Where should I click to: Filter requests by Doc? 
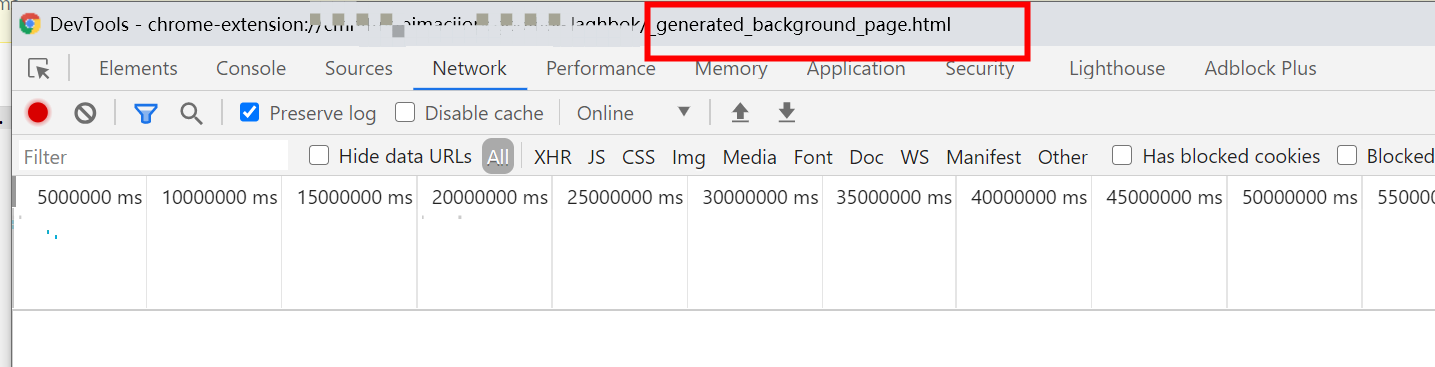click(x=867, y=157)
